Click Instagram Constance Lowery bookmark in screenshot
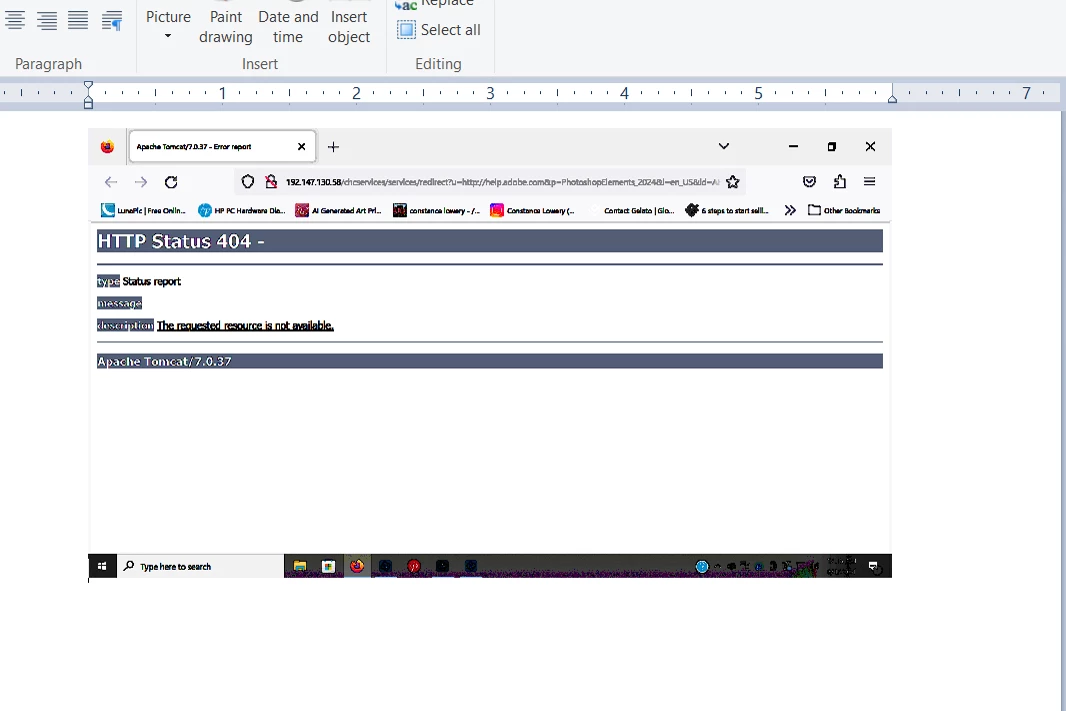 pos(532,211)
